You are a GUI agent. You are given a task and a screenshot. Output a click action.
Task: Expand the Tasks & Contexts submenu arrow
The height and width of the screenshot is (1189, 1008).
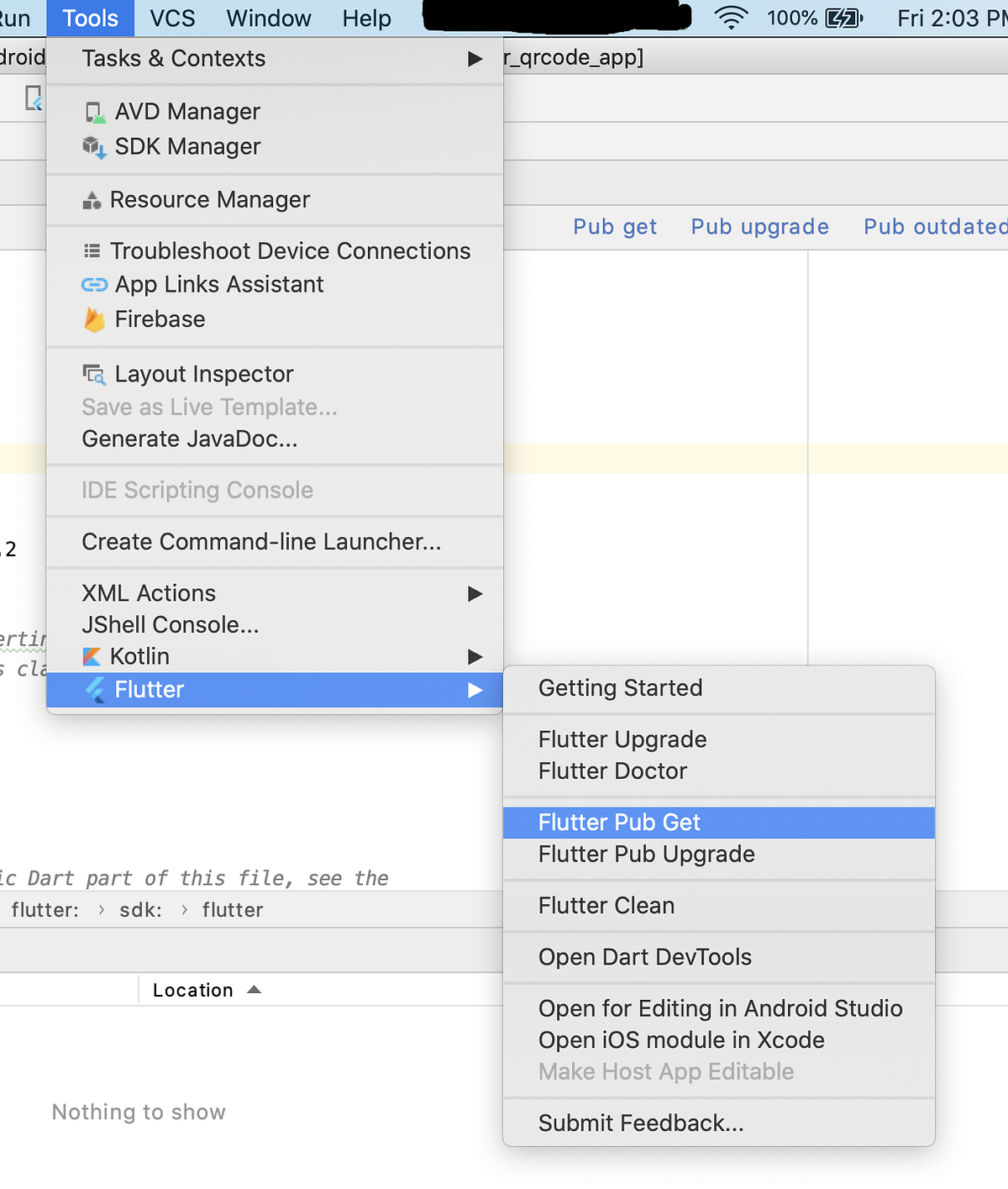pyautogui.click(x=475, y=59)
